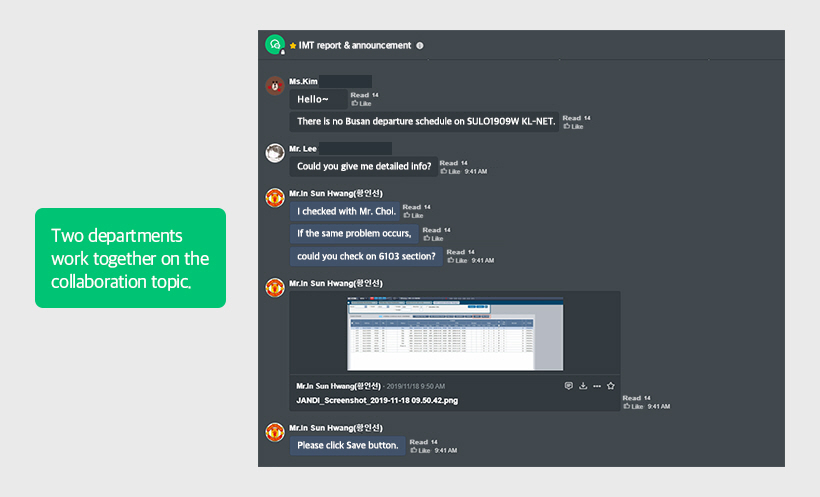Click the green topic room icon
This screenshot has width=820, height=497.
(x=275, y=44)
